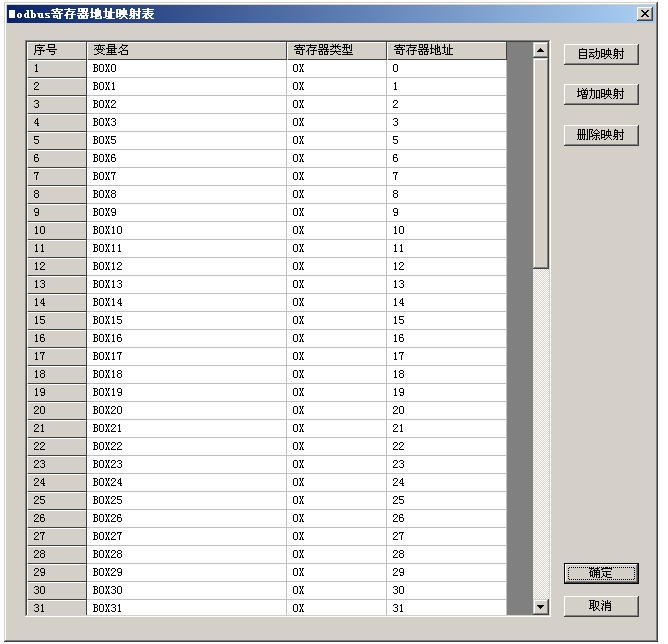Image resolution: width=668 pixels, height=644 pixels.
Task: Select row number 31 header cell
Action: tap(56, 608)
